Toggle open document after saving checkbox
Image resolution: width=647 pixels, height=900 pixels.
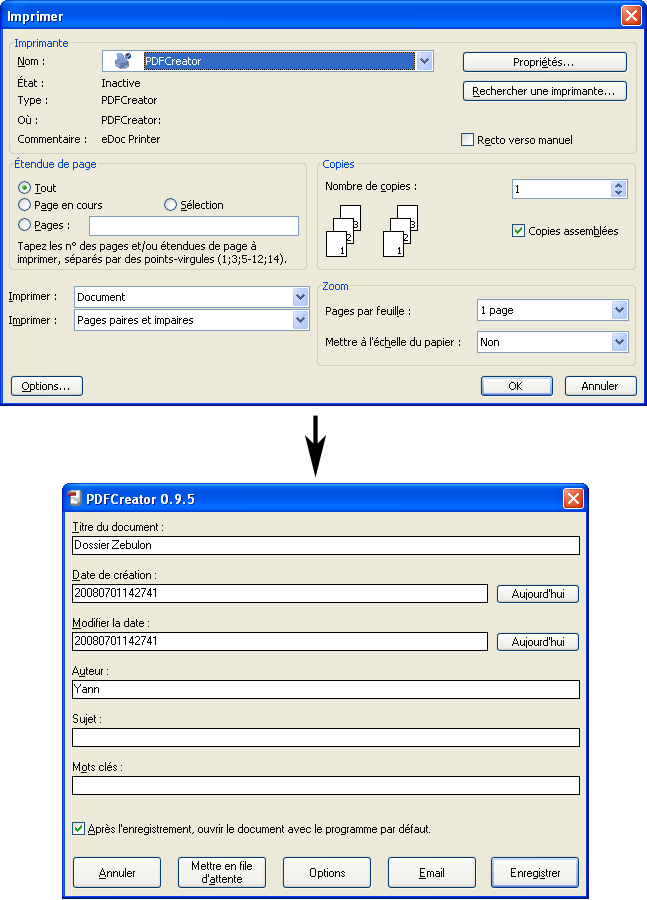(79, 828)
